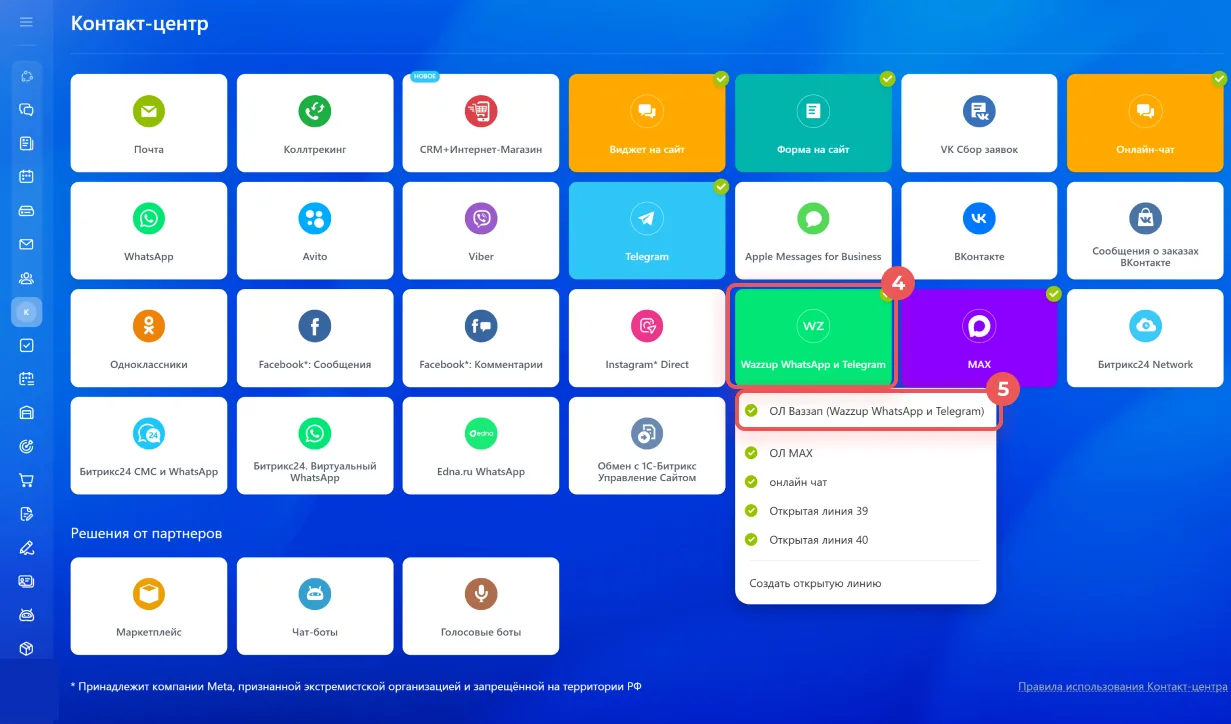The height and width of the screenshot is (724, 1231).
Task: Open the Коллтрекинг tile
Action: 315,122
